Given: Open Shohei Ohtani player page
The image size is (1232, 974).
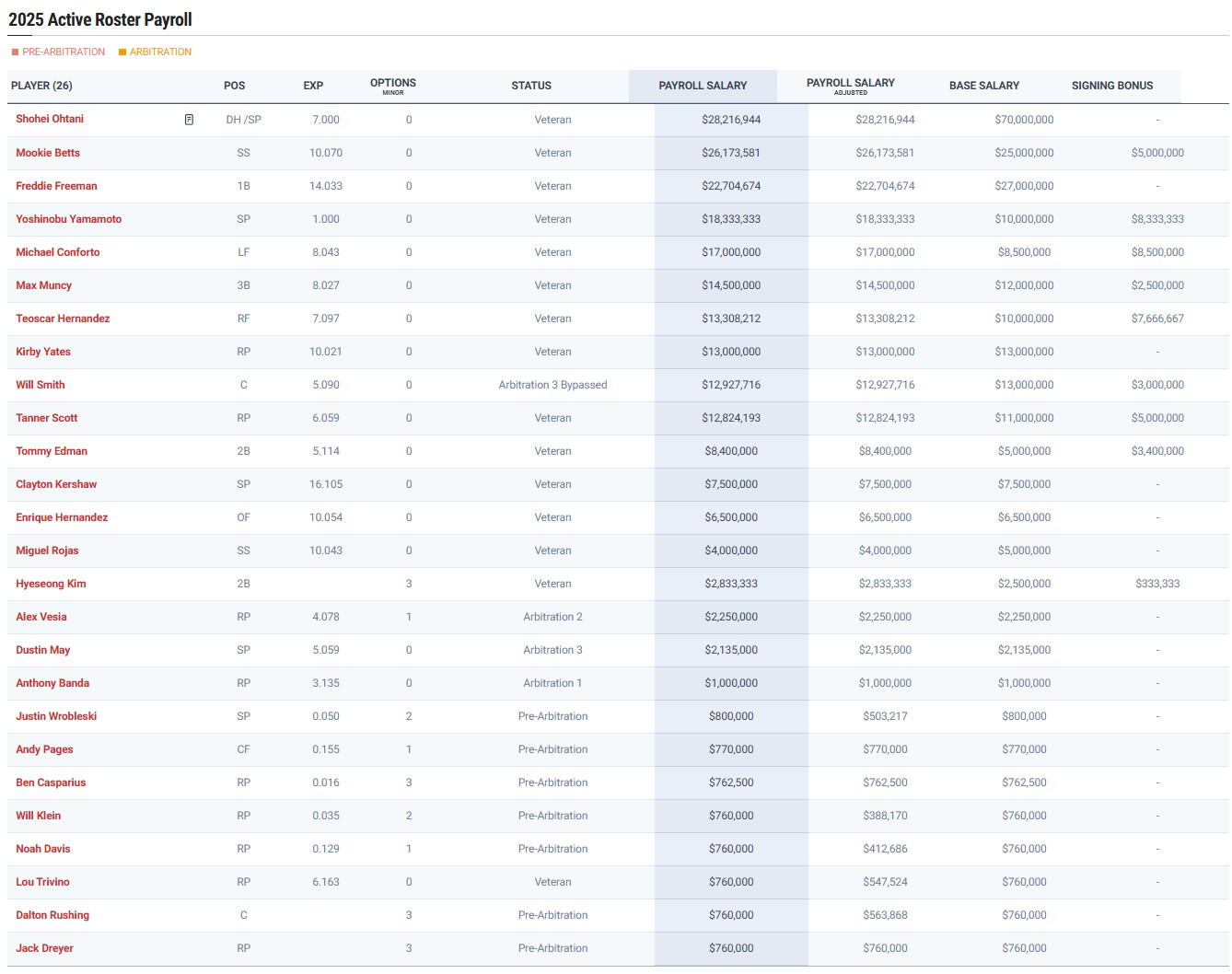Looking at the screenshot, I should tap(50, 119).
